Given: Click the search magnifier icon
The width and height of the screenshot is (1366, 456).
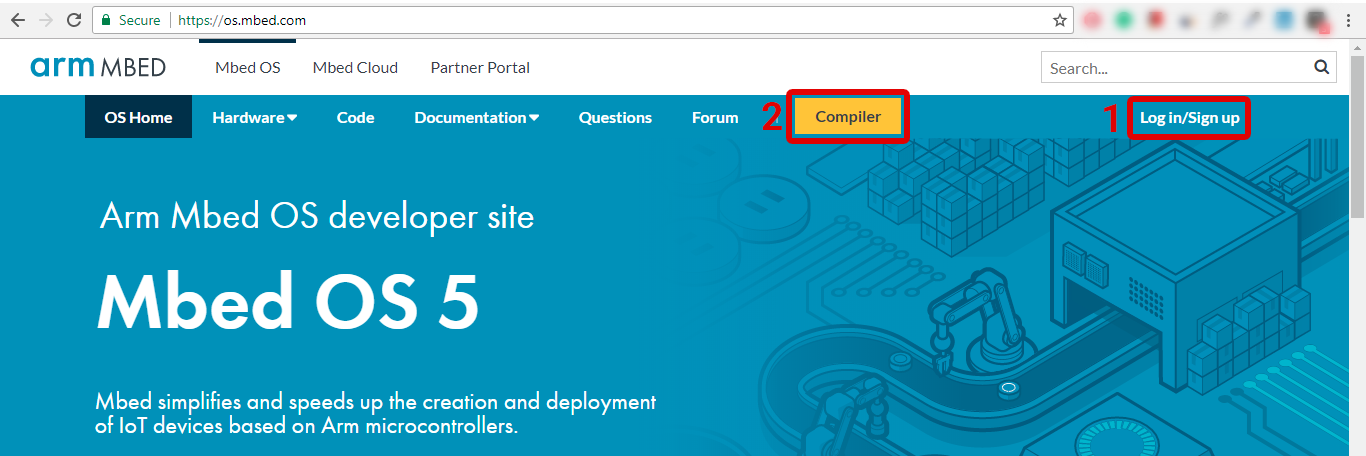Looking at the screenshot, I should [x=1321, y=68].
